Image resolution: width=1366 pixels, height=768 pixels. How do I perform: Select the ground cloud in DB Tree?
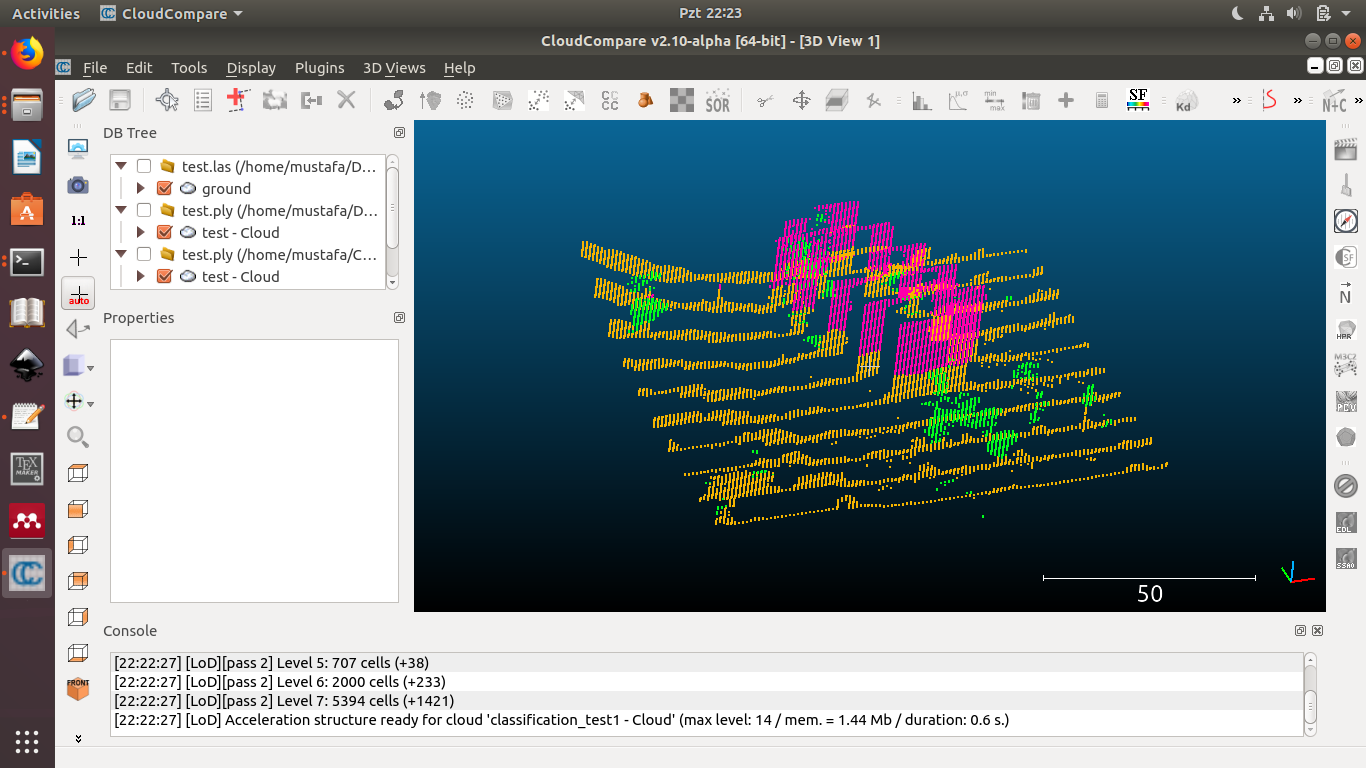point(226,189)
